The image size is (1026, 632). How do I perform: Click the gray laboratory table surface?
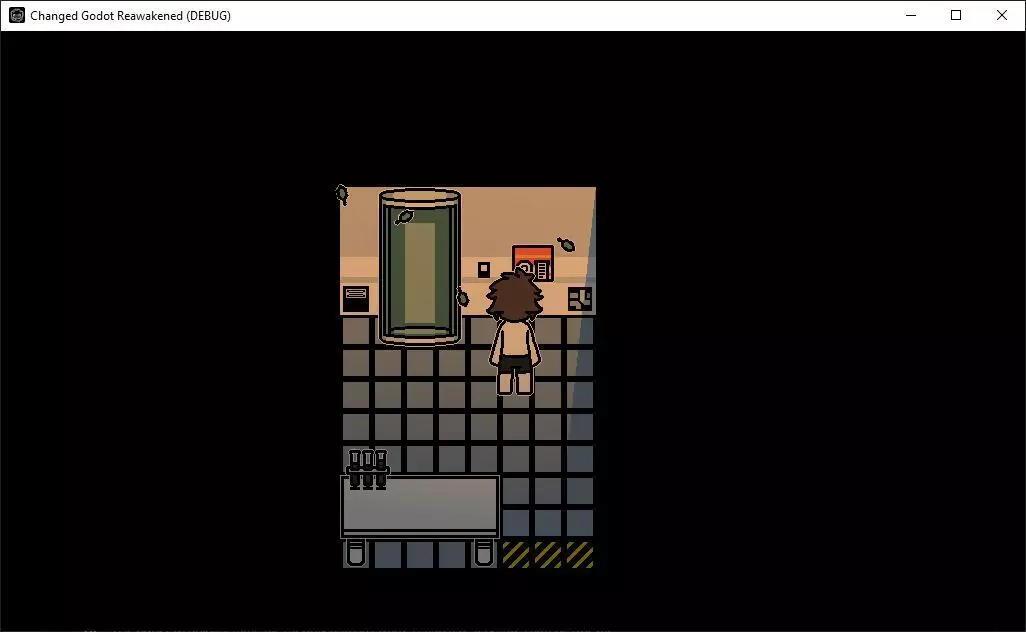point(420,507)
